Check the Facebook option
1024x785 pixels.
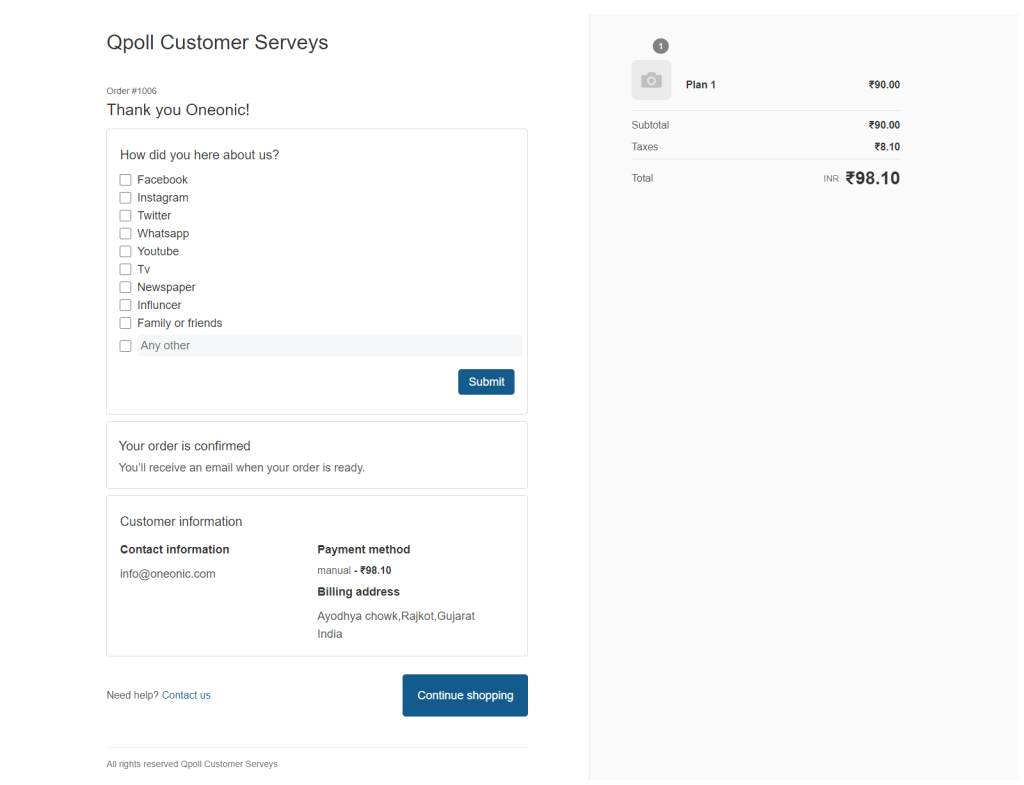(x=125, y=180)
